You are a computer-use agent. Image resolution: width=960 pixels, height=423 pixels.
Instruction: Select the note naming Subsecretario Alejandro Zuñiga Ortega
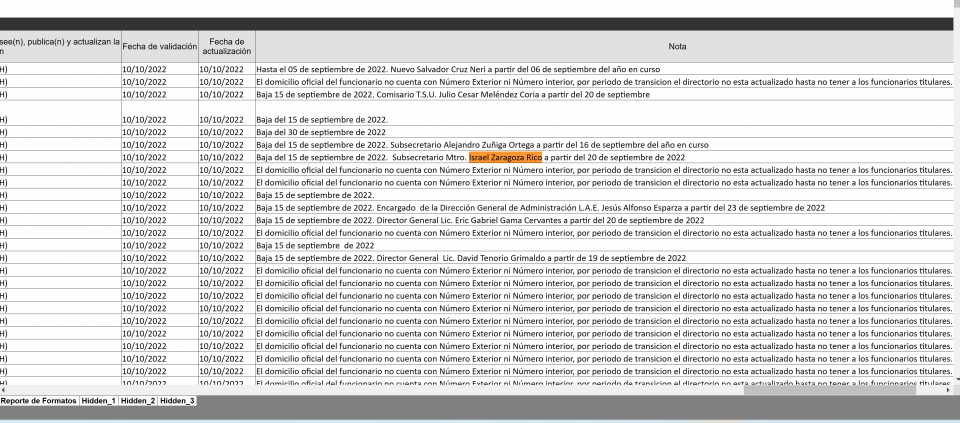click(607, 145)
